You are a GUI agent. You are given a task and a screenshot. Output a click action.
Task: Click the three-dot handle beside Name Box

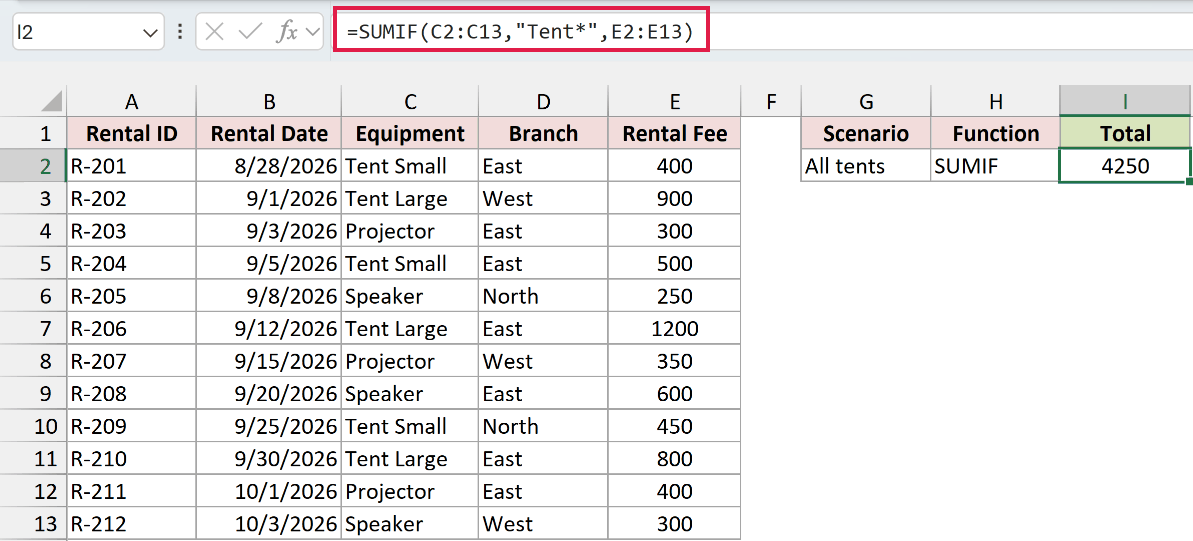click(180, 32)
